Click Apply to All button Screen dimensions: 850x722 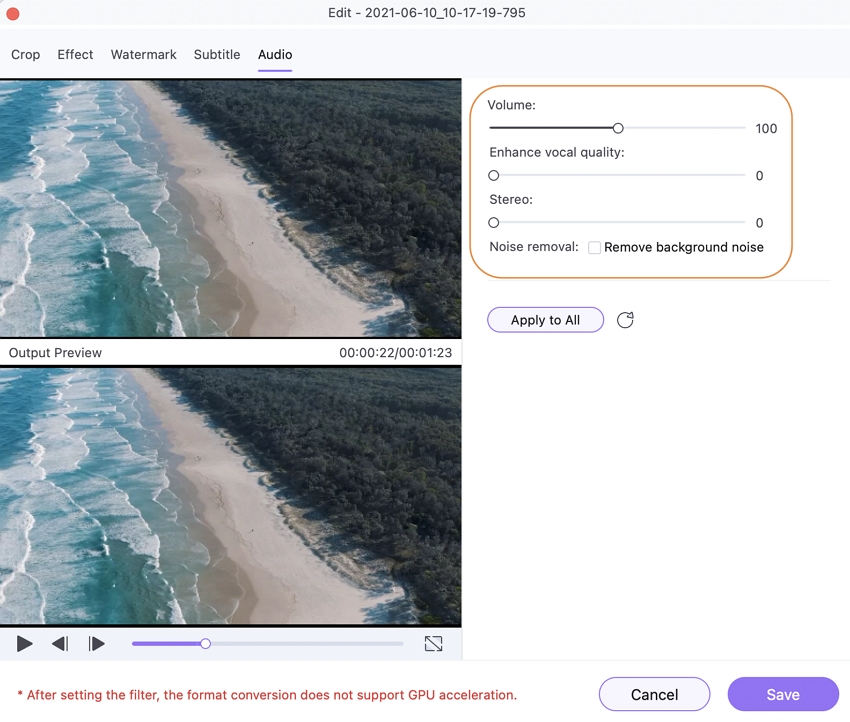[545, 320]
